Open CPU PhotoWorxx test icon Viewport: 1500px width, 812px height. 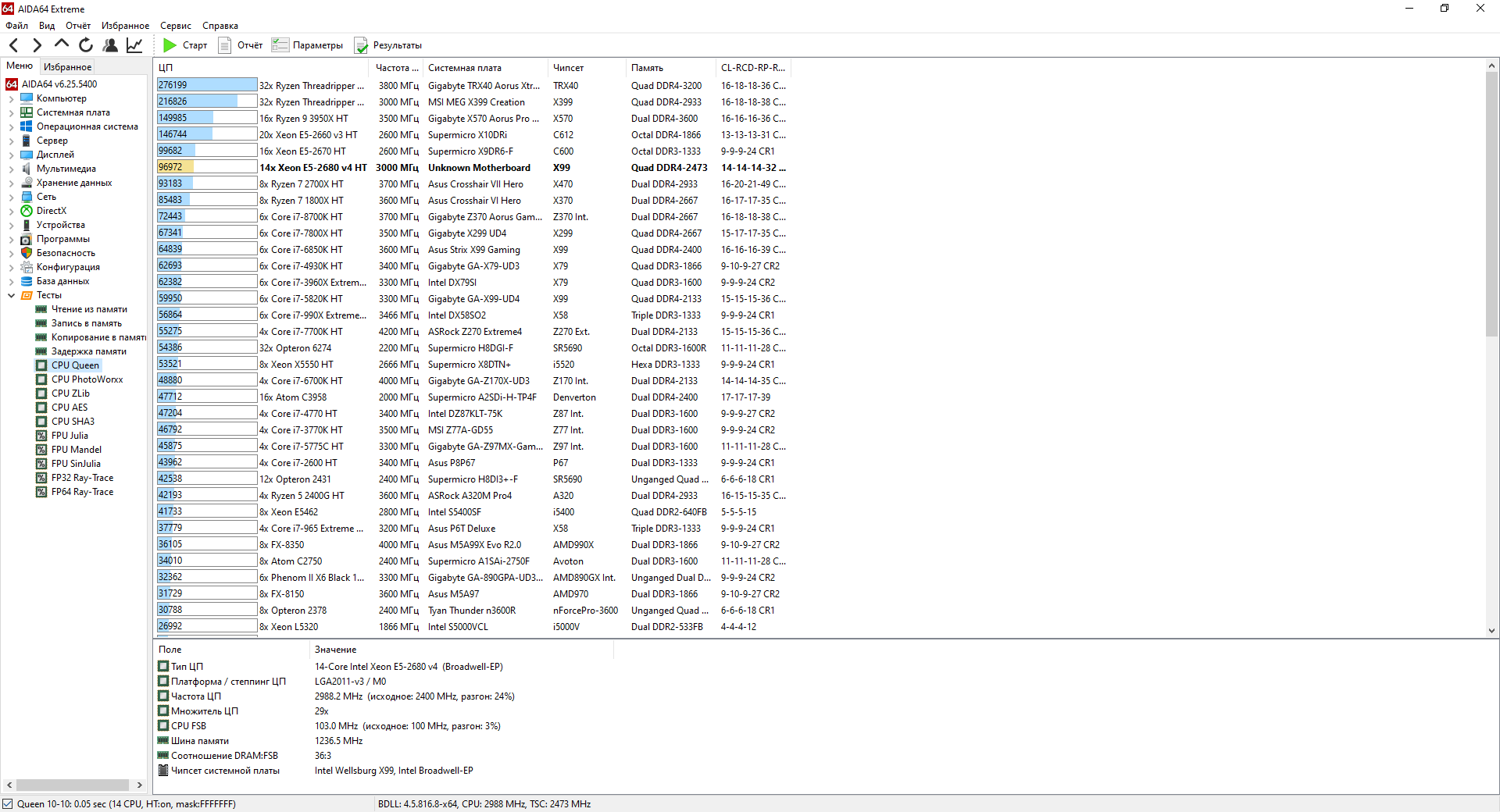click(x=41, y=379)
